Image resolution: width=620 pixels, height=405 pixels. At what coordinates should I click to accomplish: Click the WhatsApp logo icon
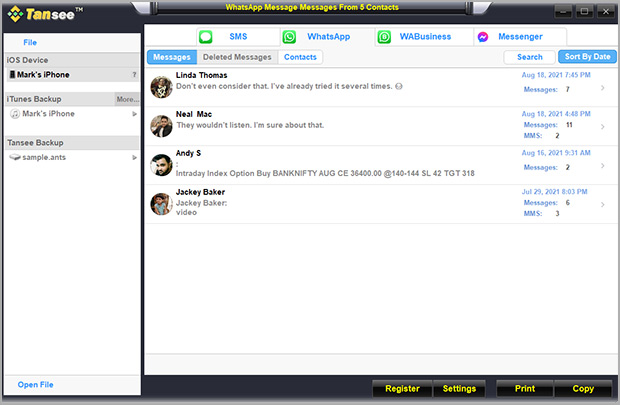pyautogui.click(x=290, y=37)
